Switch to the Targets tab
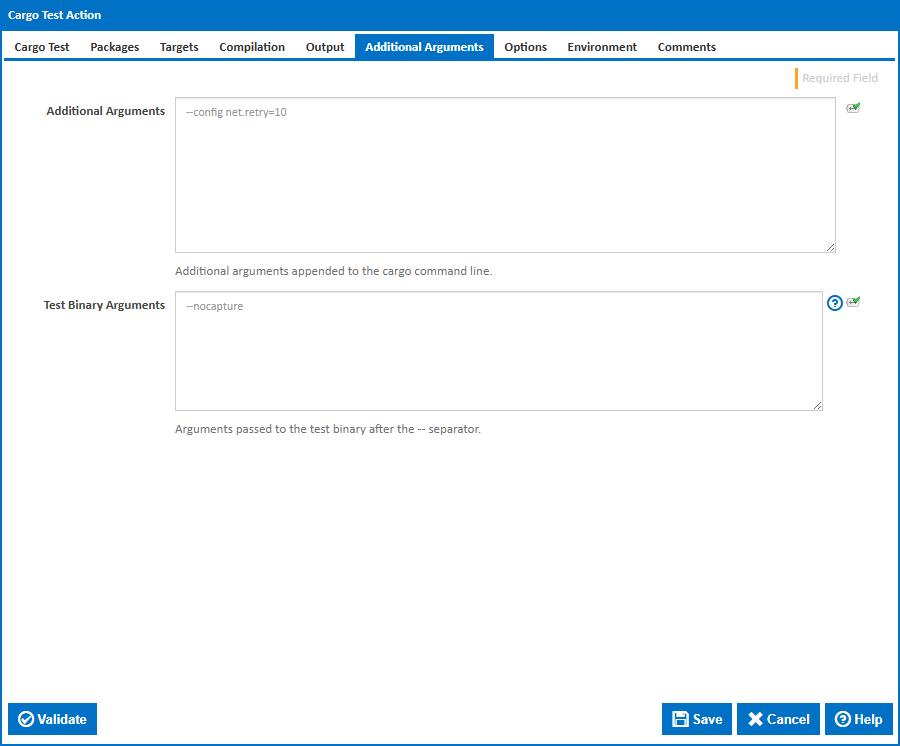 [178, 46]
